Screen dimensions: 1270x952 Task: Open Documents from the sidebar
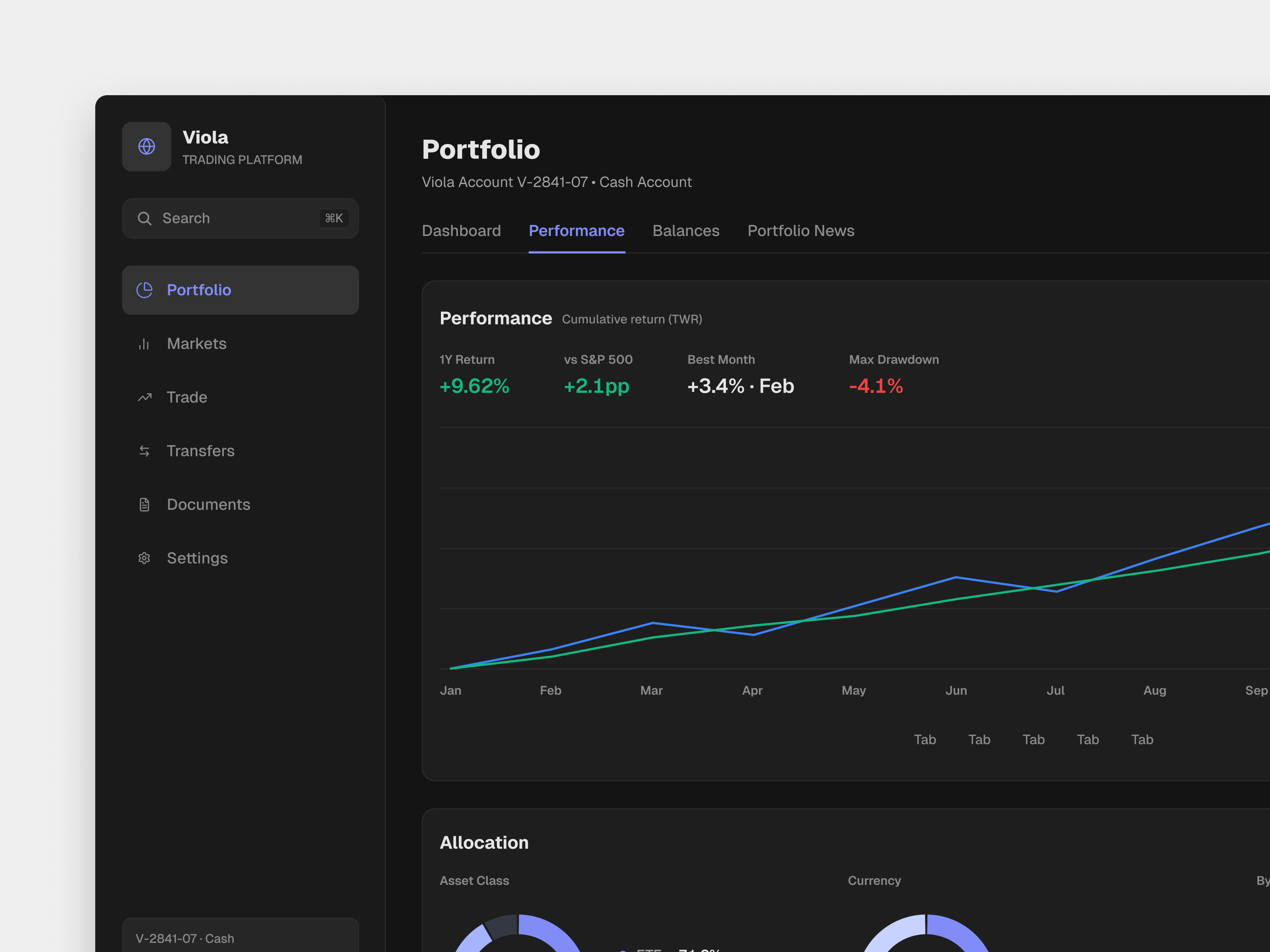(x=241, y=505)
